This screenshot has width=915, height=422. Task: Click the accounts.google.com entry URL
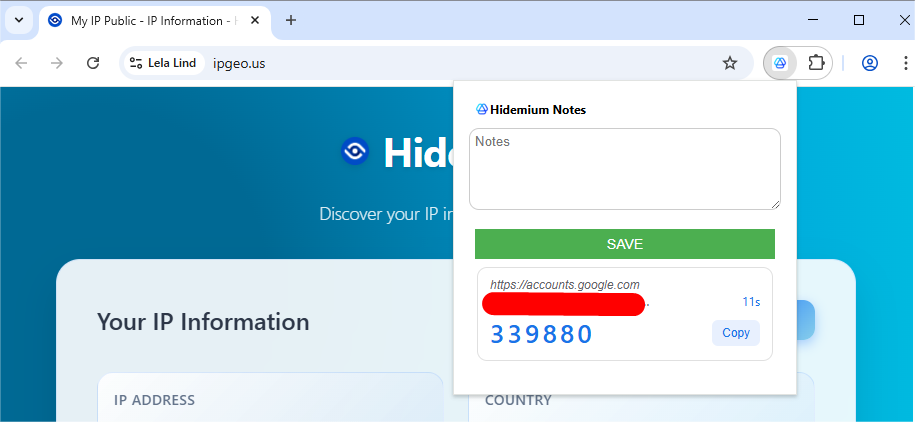tap(564, 285)
